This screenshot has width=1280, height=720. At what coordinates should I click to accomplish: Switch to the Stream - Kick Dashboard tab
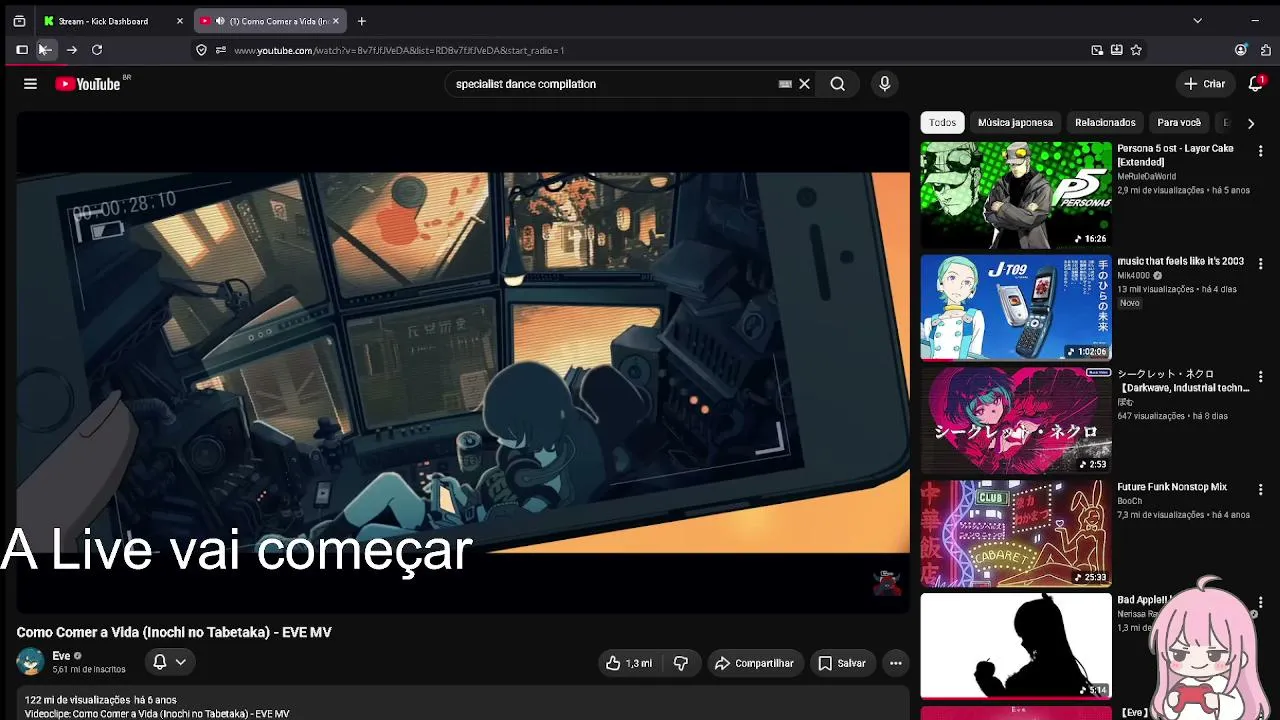tap(112, 21)
